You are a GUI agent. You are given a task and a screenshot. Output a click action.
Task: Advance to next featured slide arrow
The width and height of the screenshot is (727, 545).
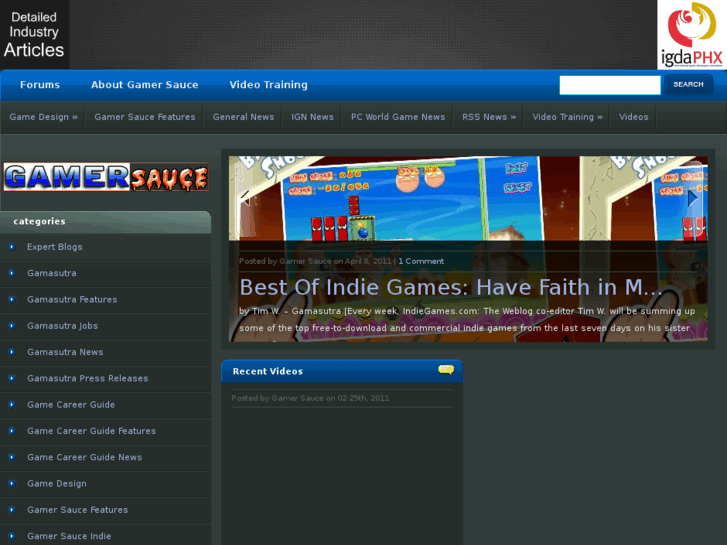click(x=693, y=199)
